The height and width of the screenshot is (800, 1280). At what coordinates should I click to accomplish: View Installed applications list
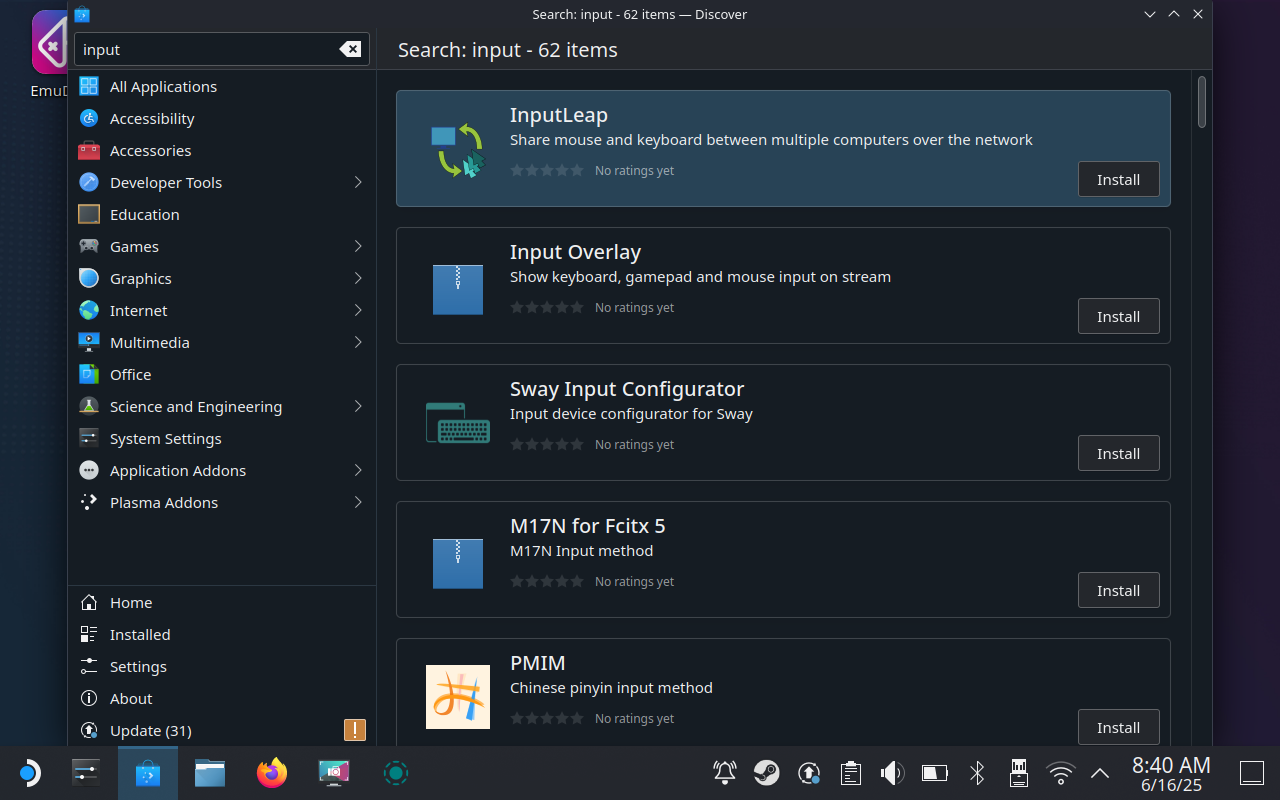(x=139, y=634)
